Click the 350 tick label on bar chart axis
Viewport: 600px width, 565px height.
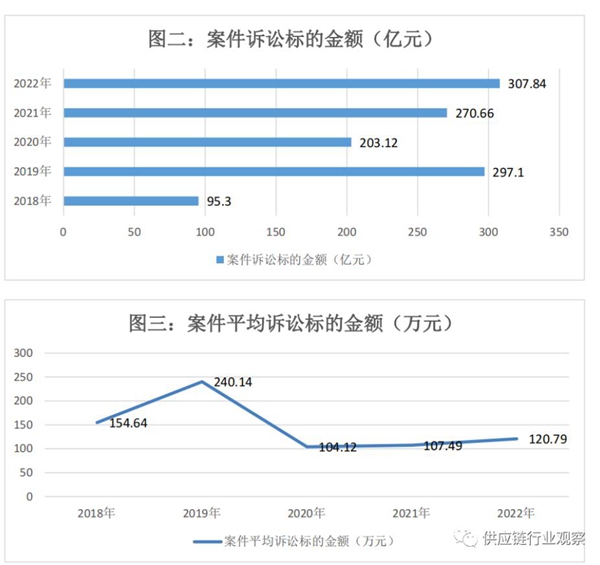pyautogui.click(x=558, y=231)
